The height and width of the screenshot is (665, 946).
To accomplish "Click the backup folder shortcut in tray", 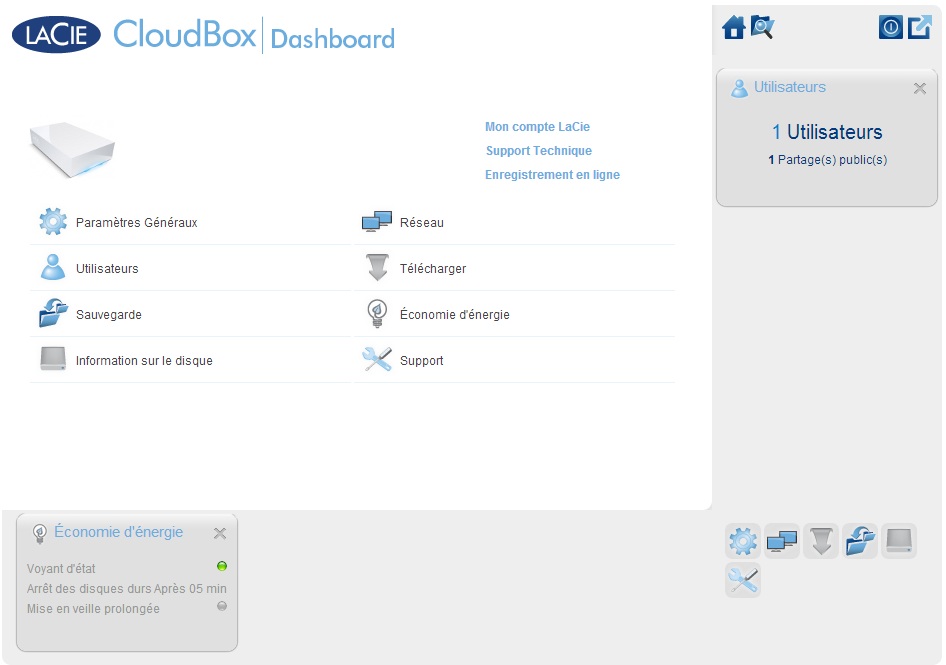I will 860,541.
